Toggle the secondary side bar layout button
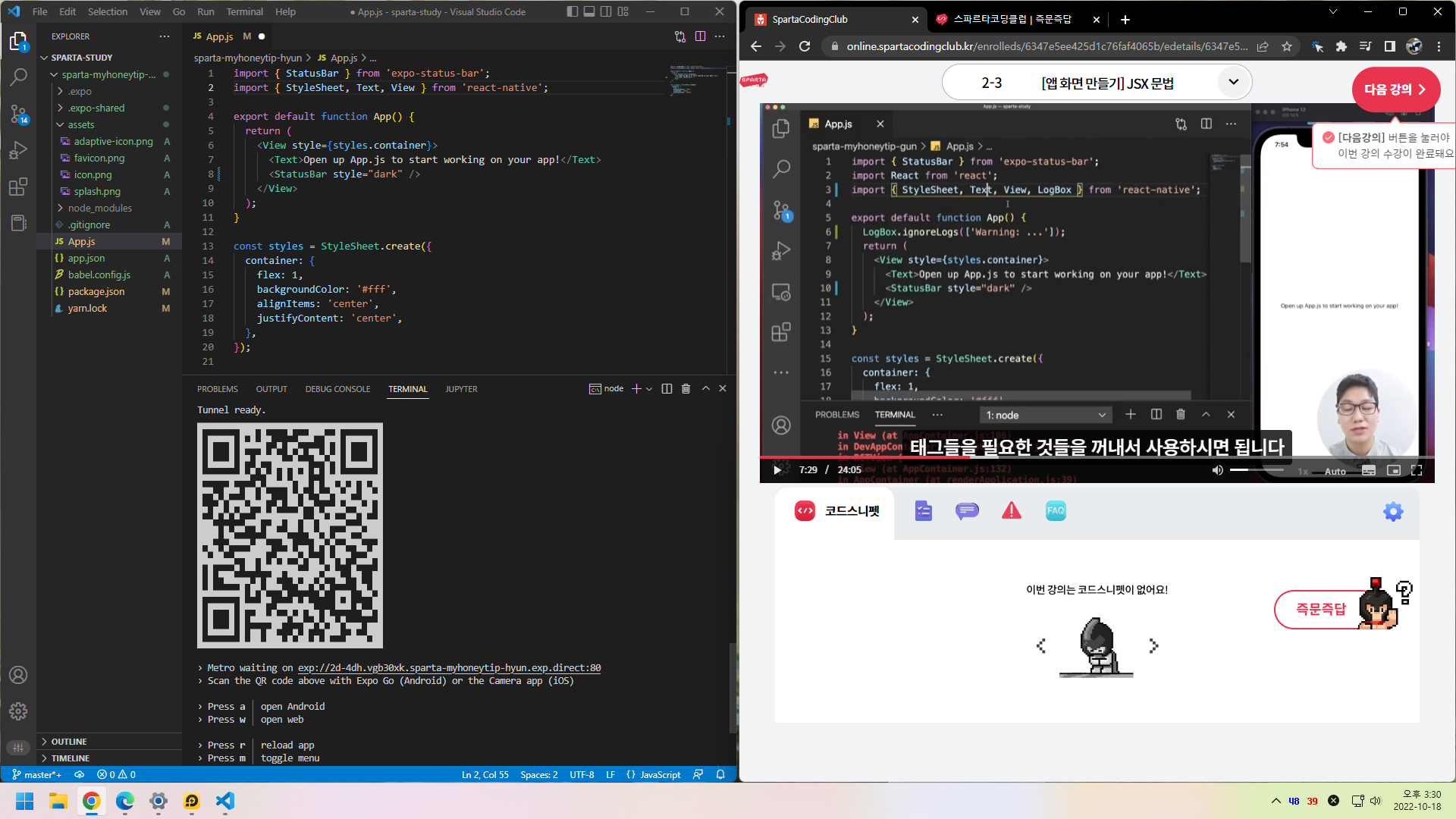1456x819 pixels. pos(606,11)
